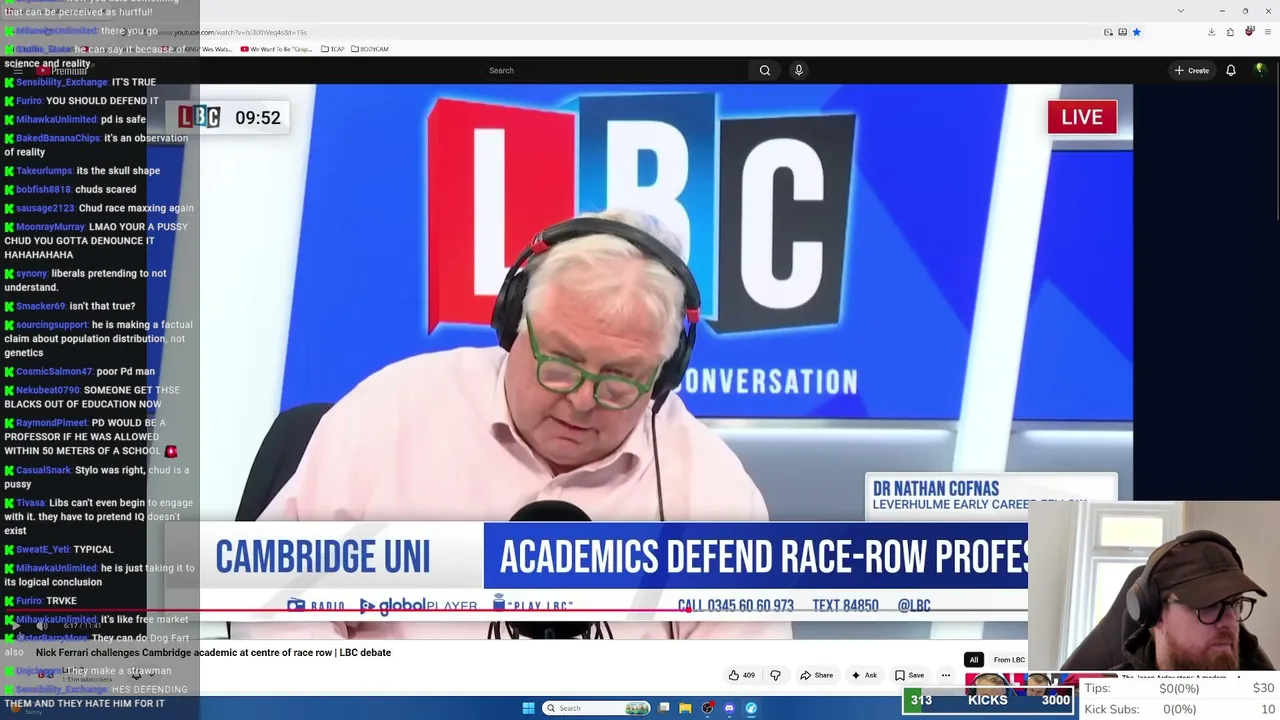Open the browser application hamburger menu
Viewport: 1280px width, 720px height.
pyautogui.click(x=1268, y=32)
